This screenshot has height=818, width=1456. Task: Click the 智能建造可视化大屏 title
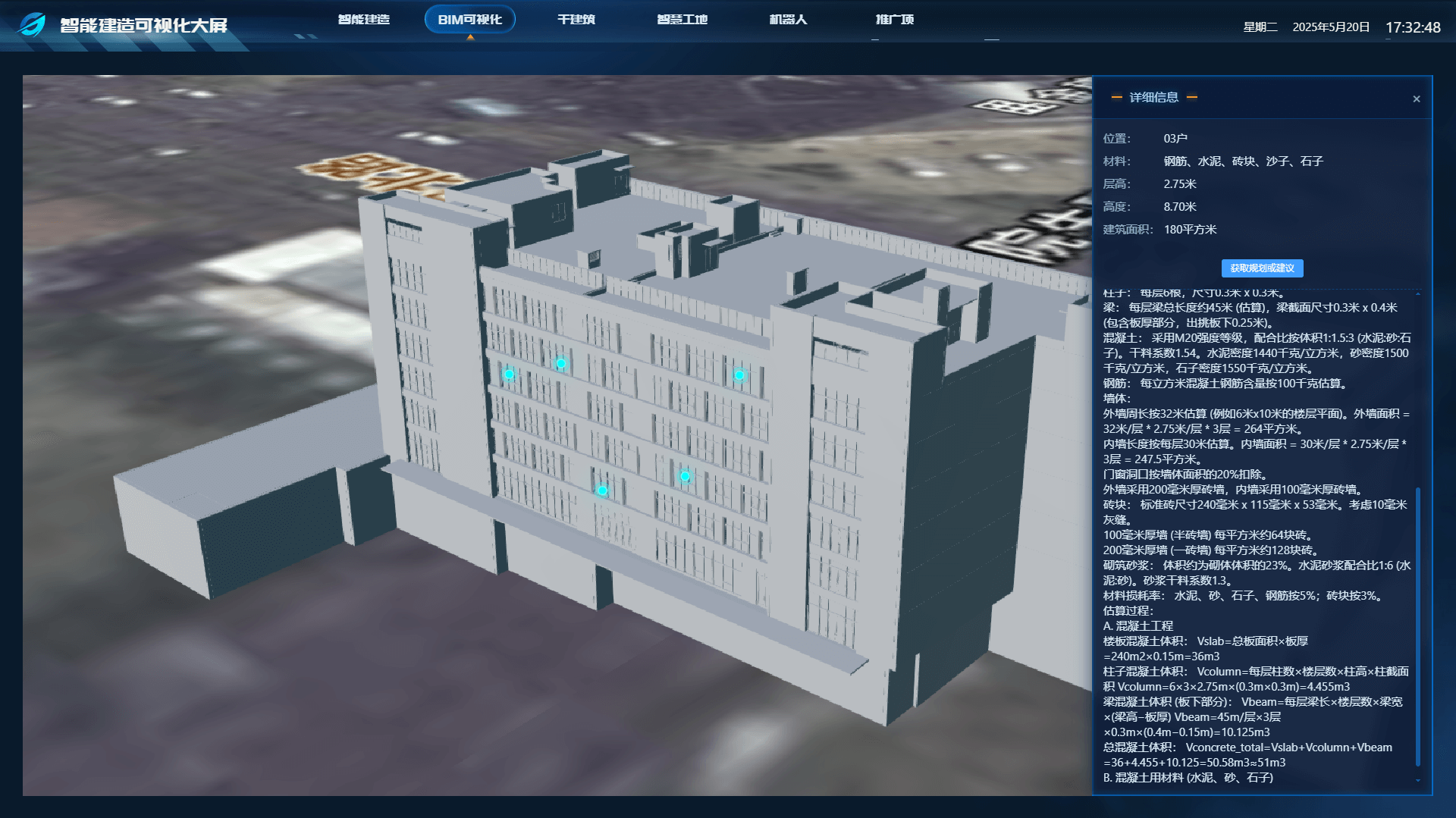144,26
